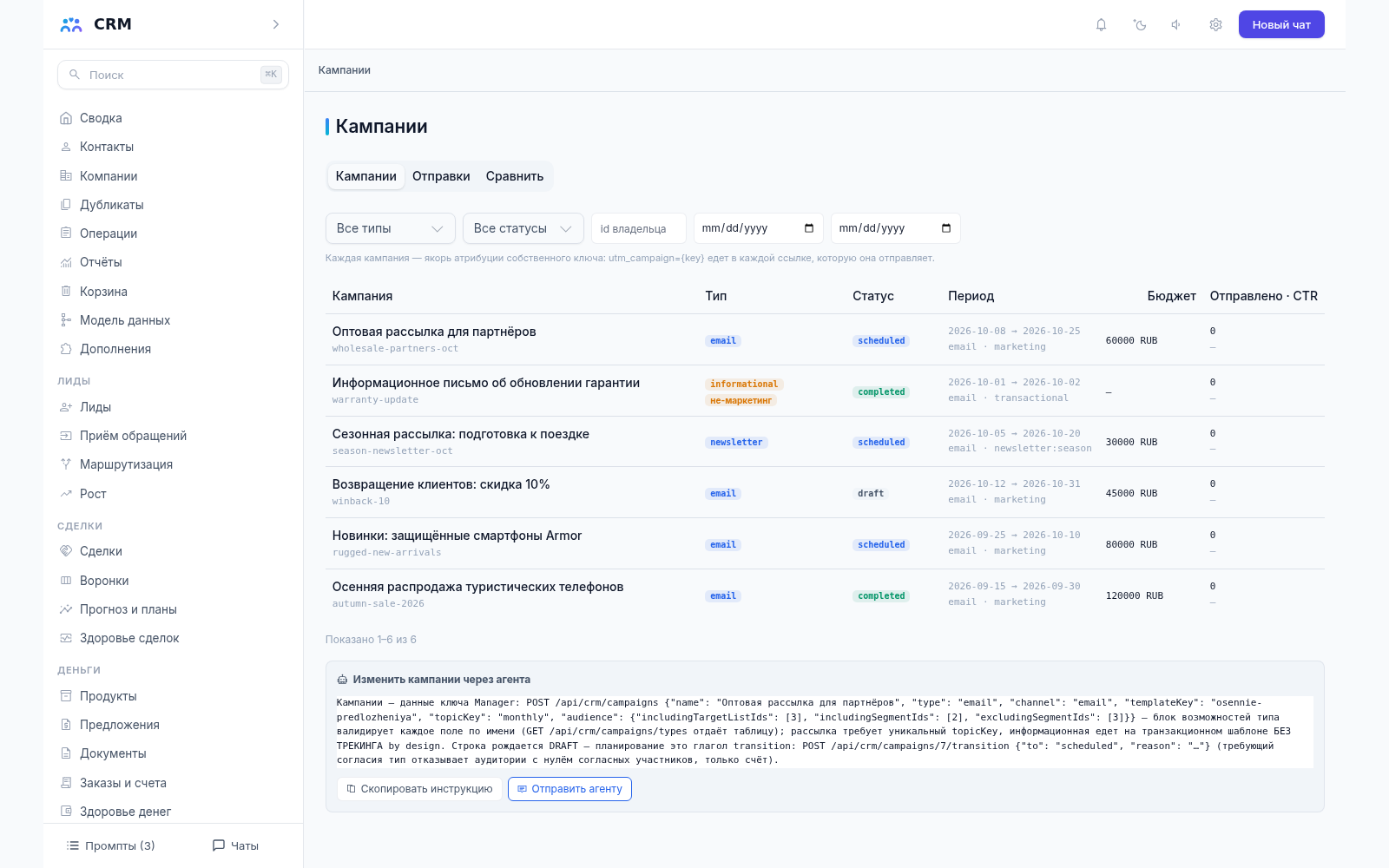The height and width of the screenshot is (868, 1389).
Task: Expand the Все статусы dropdown
Action: 523,228
